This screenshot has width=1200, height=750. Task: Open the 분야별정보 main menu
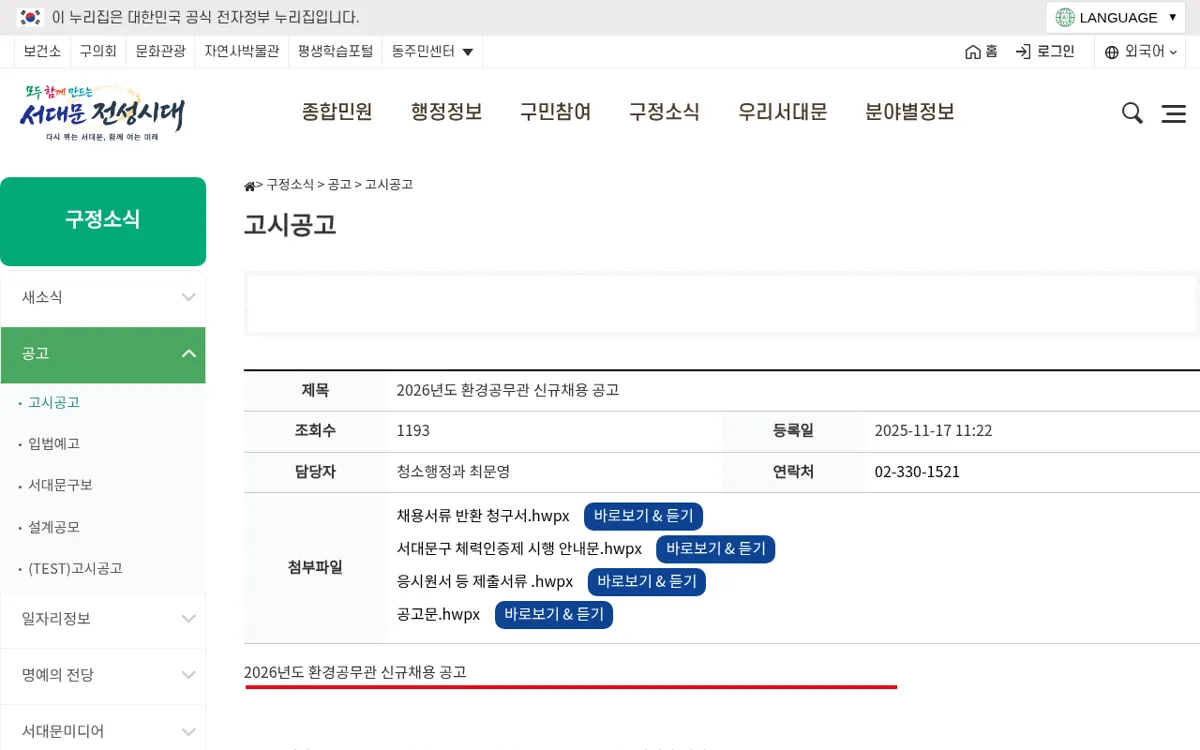[x=909, y=112]
